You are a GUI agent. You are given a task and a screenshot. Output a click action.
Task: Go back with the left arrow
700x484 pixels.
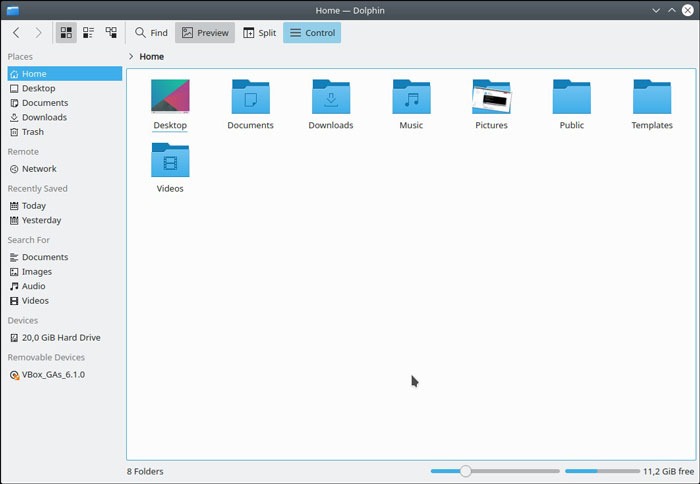click(x=16, y=33)
